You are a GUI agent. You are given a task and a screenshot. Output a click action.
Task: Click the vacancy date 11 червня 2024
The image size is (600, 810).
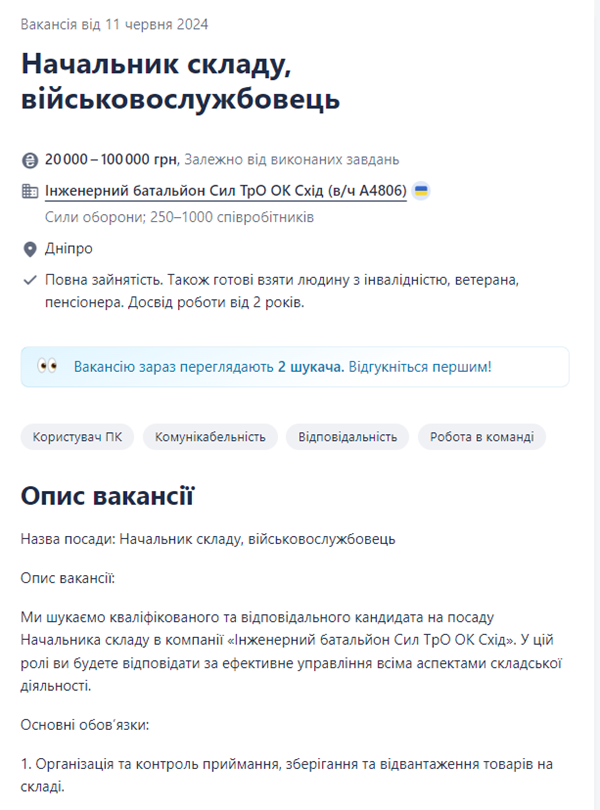[x=115, y=23]
